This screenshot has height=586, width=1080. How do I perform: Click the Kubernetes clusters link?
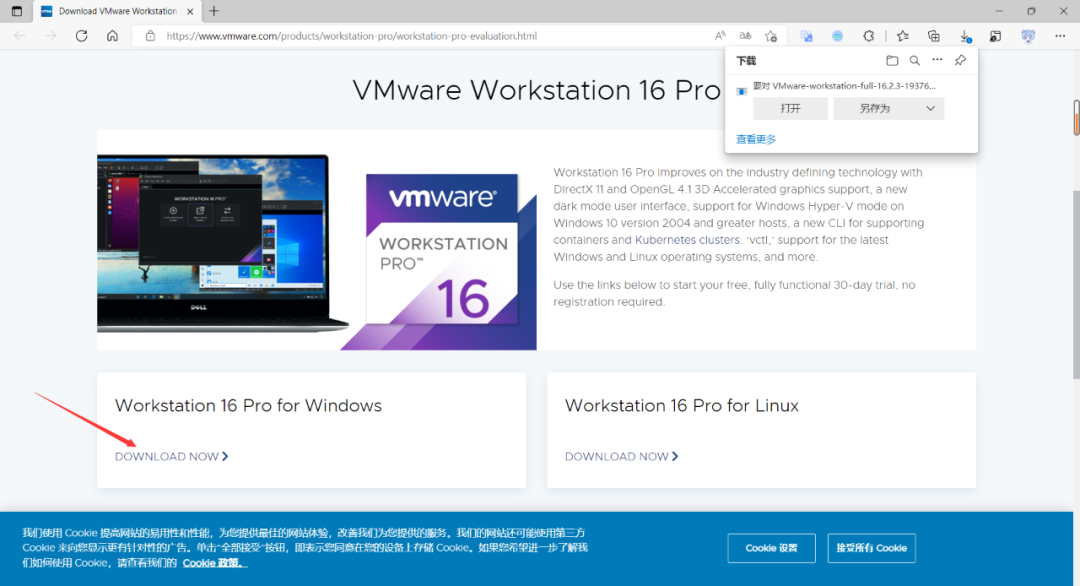click(x=687, y=240)
